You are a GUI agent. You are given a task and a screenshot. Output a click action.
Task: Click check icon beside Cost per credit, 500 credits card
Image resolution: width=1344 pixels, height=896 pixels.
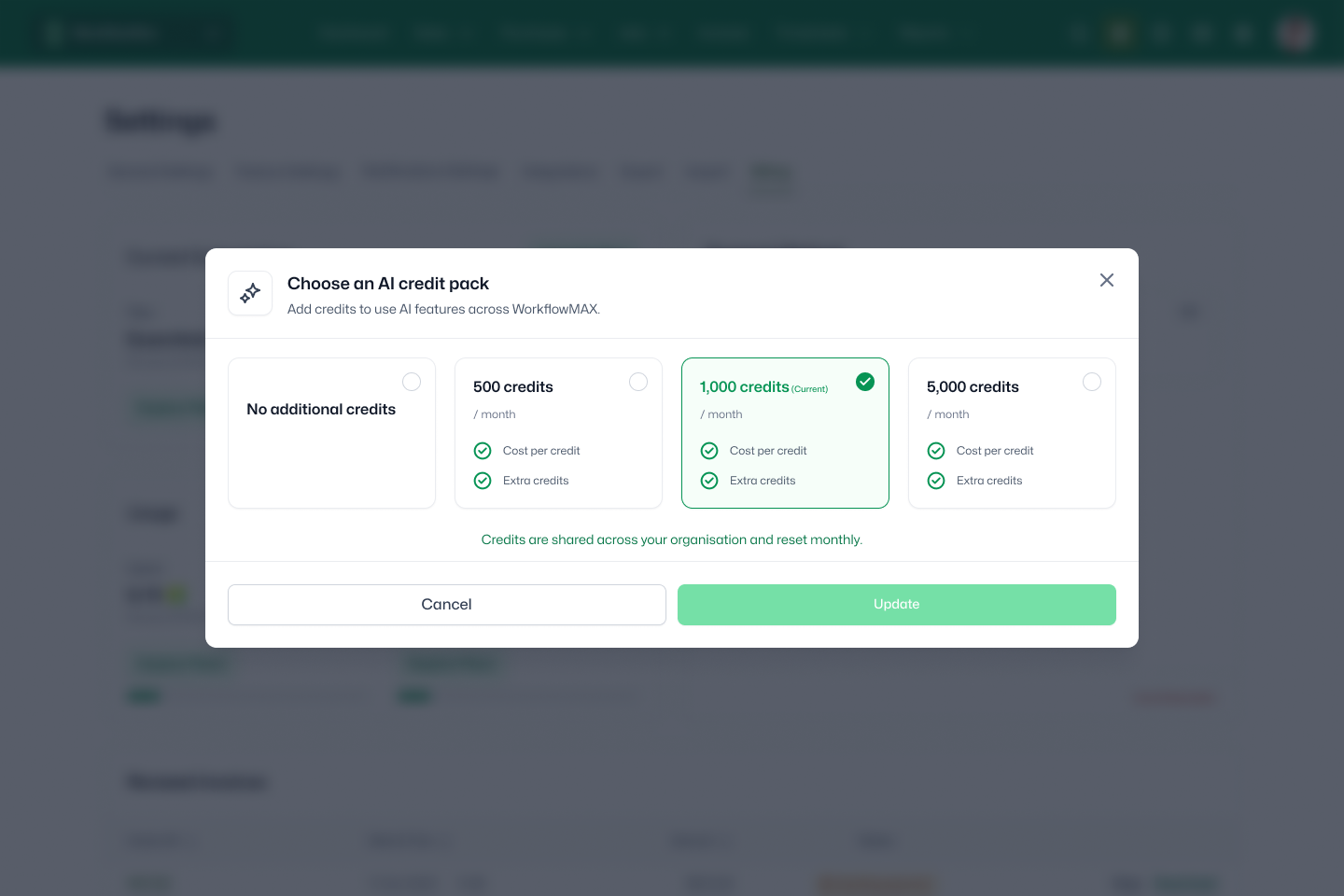point(483,451)
